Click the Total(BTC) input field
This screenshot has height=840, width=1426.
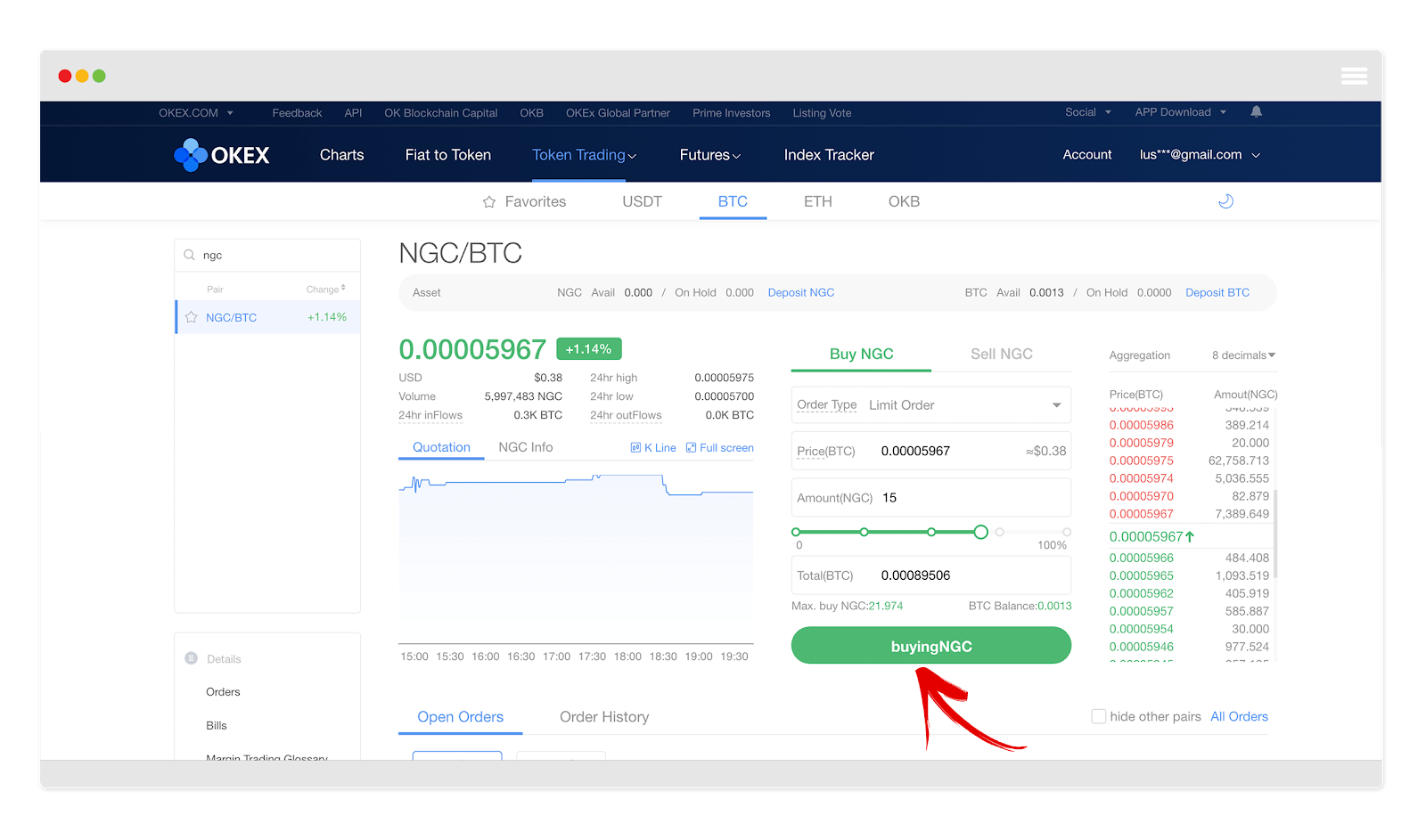tap(930, 575)
